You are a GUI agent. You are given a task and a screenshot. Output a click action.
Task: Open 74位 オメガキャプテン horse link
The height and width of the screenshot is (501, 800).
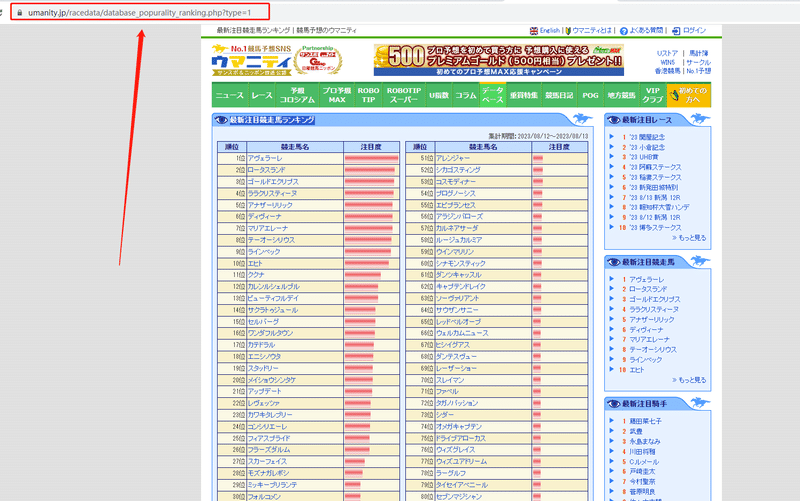pos(459,427)
